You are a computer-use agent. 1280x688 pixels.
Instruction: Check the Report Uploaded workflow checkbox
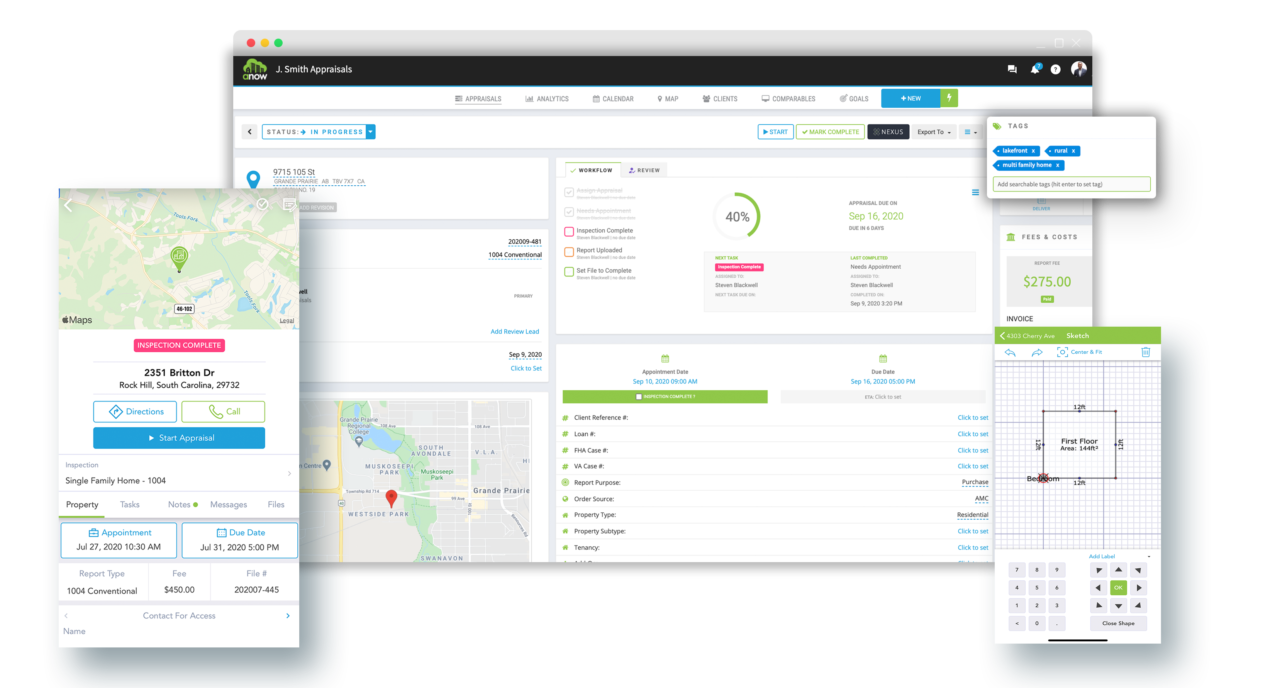569,252
